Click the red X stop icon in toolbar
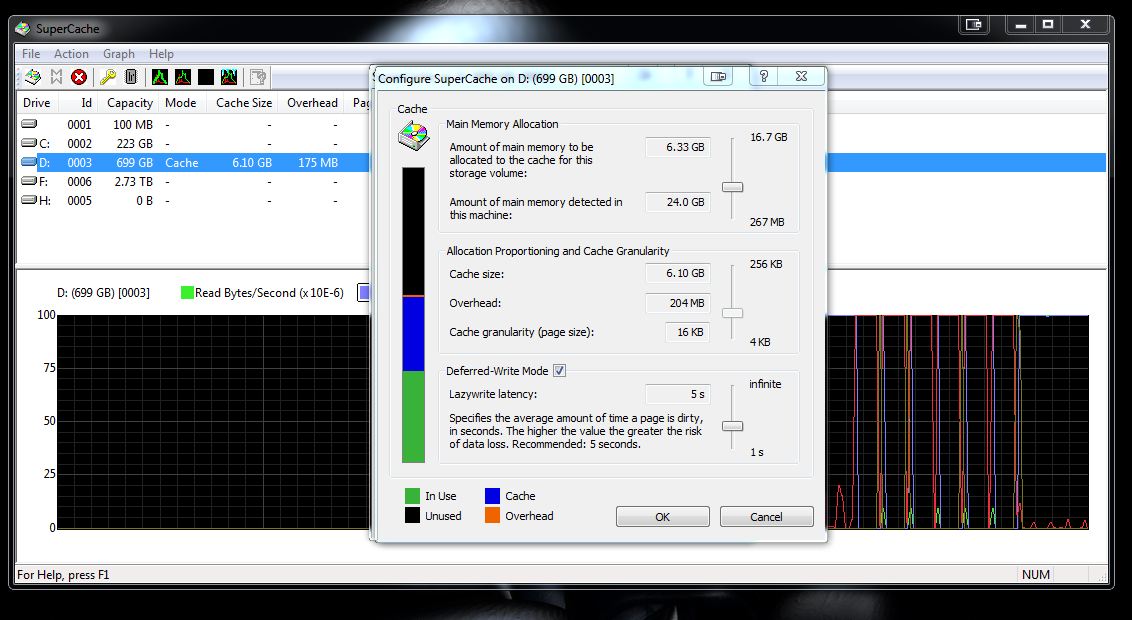 point(79,77)
